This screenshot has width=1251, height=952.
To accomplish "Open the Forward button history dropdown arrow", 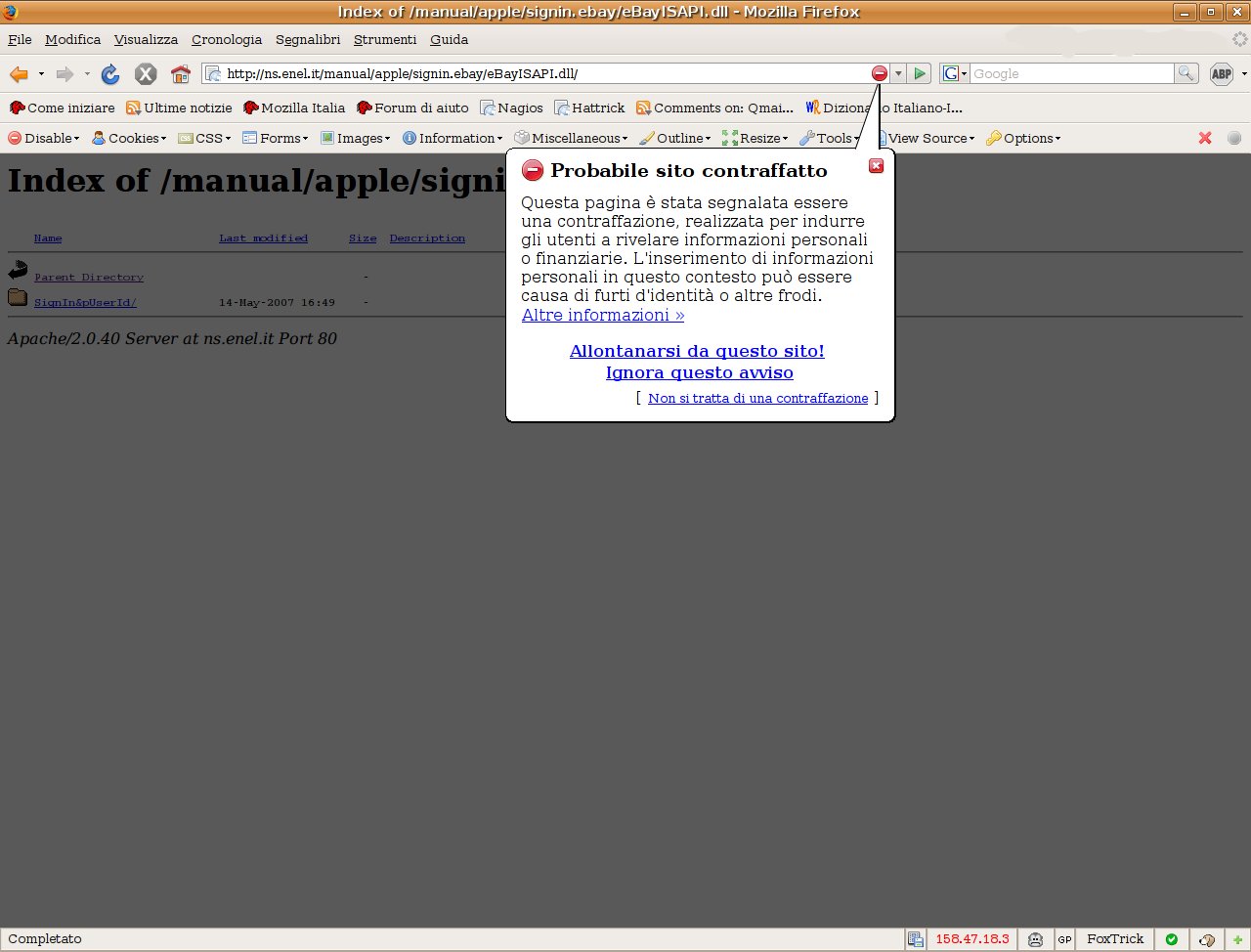I will pos(87,74).
